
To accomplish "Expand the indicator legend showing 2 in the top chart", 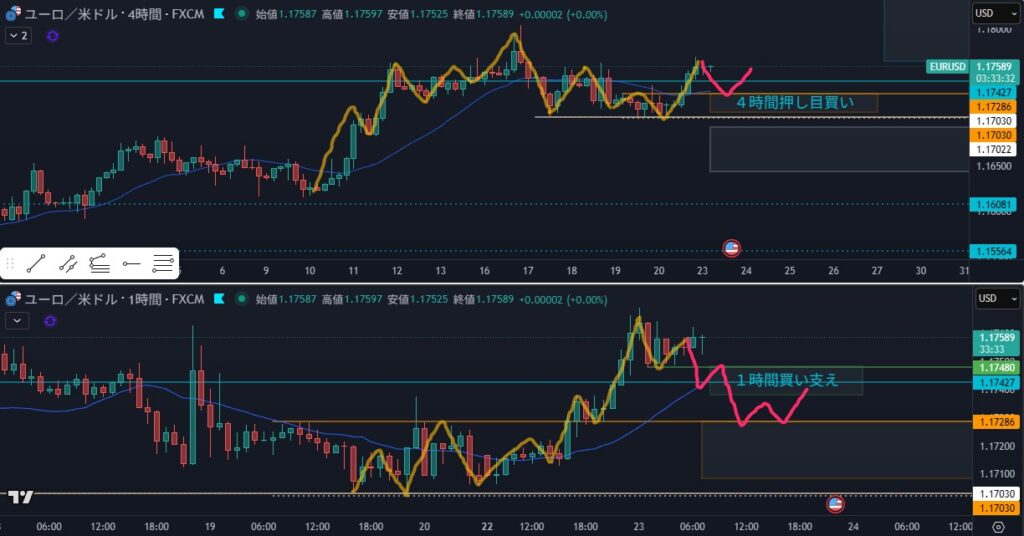I will 18,36.
